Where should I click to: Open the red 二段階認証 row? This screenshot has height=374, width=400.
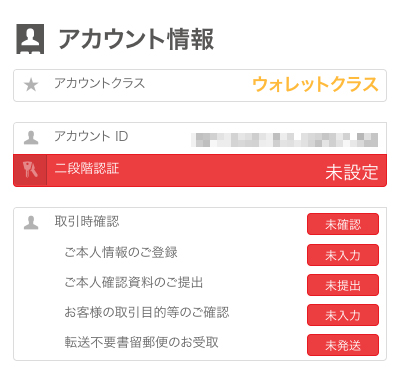pos(200,170)
